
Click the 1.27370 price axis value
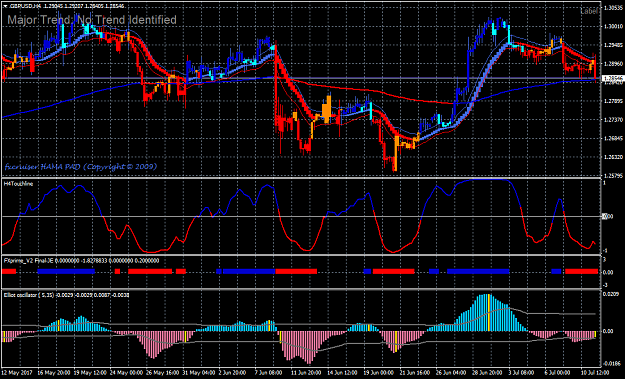tap(613, 120)
